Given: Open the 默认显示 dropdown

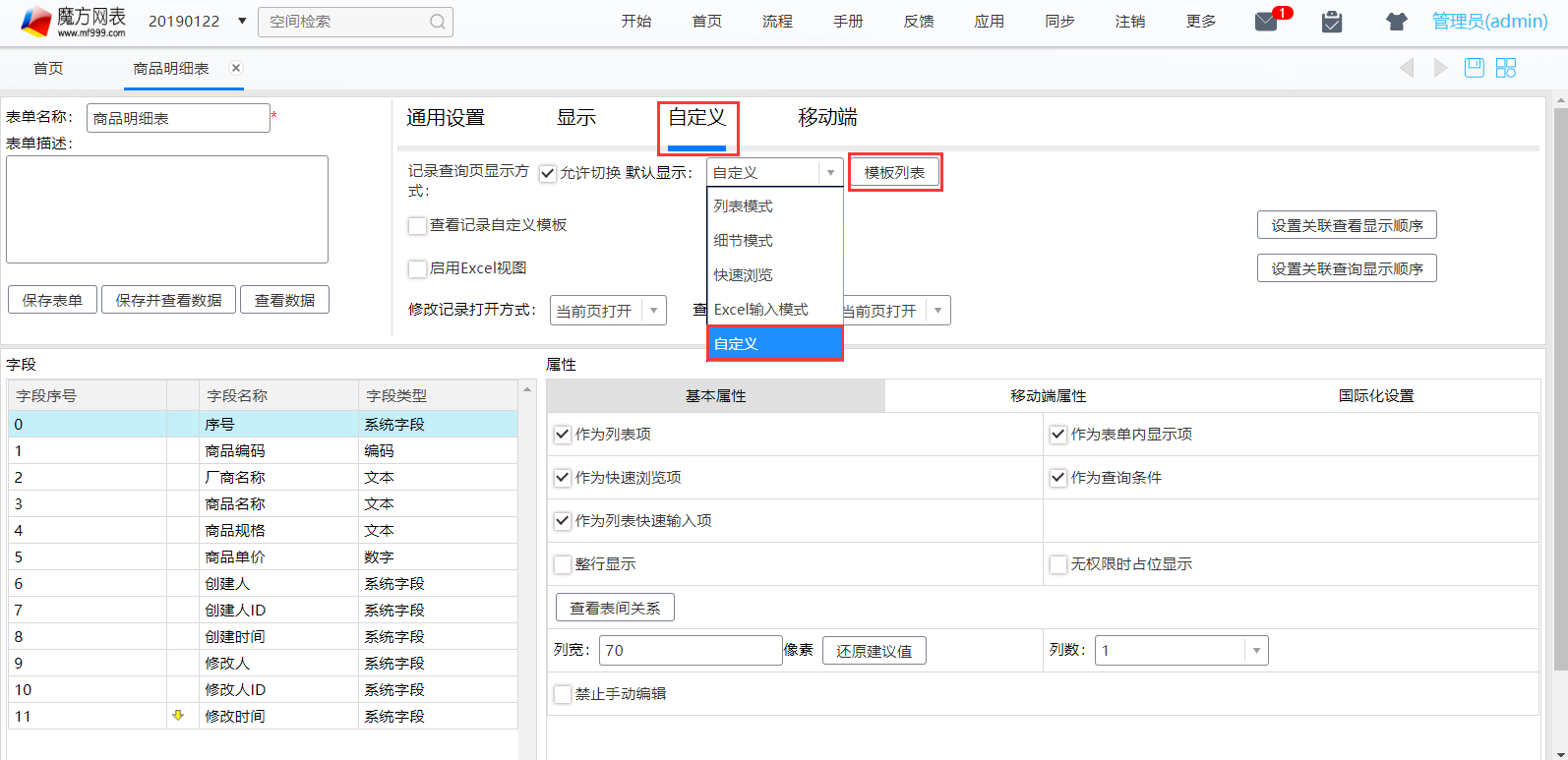Looking at the screenshot, I should pyautogui.click(x=775, y=172).
